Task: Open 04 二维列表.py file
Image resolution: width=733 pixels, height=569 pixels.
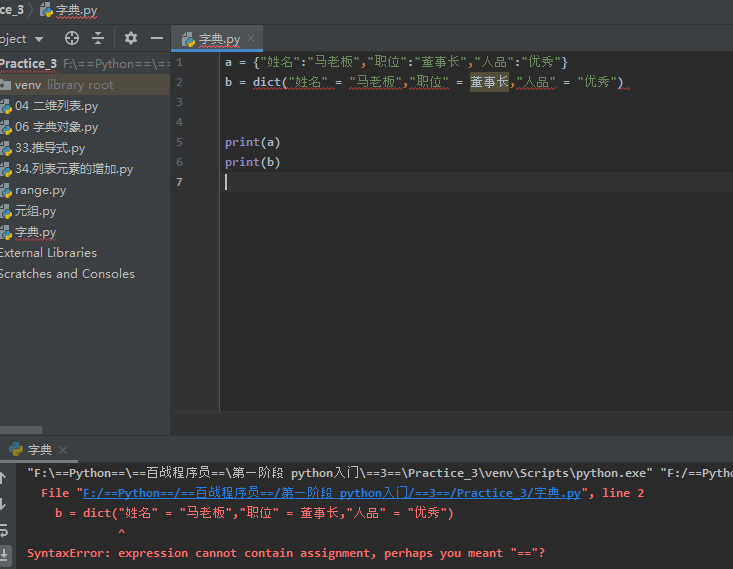Action: (57, 106)
